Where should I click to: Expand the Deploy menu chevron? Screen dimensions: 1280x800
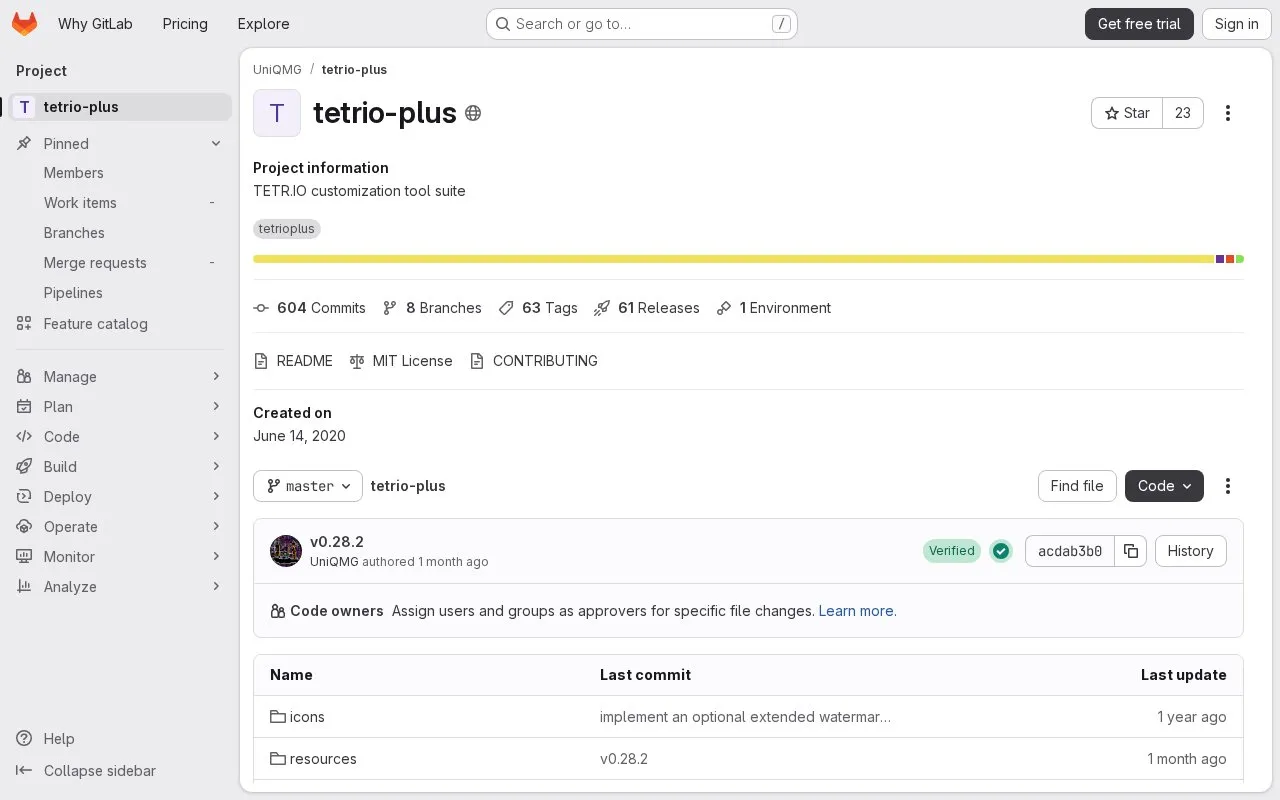(x=216, y=497)
